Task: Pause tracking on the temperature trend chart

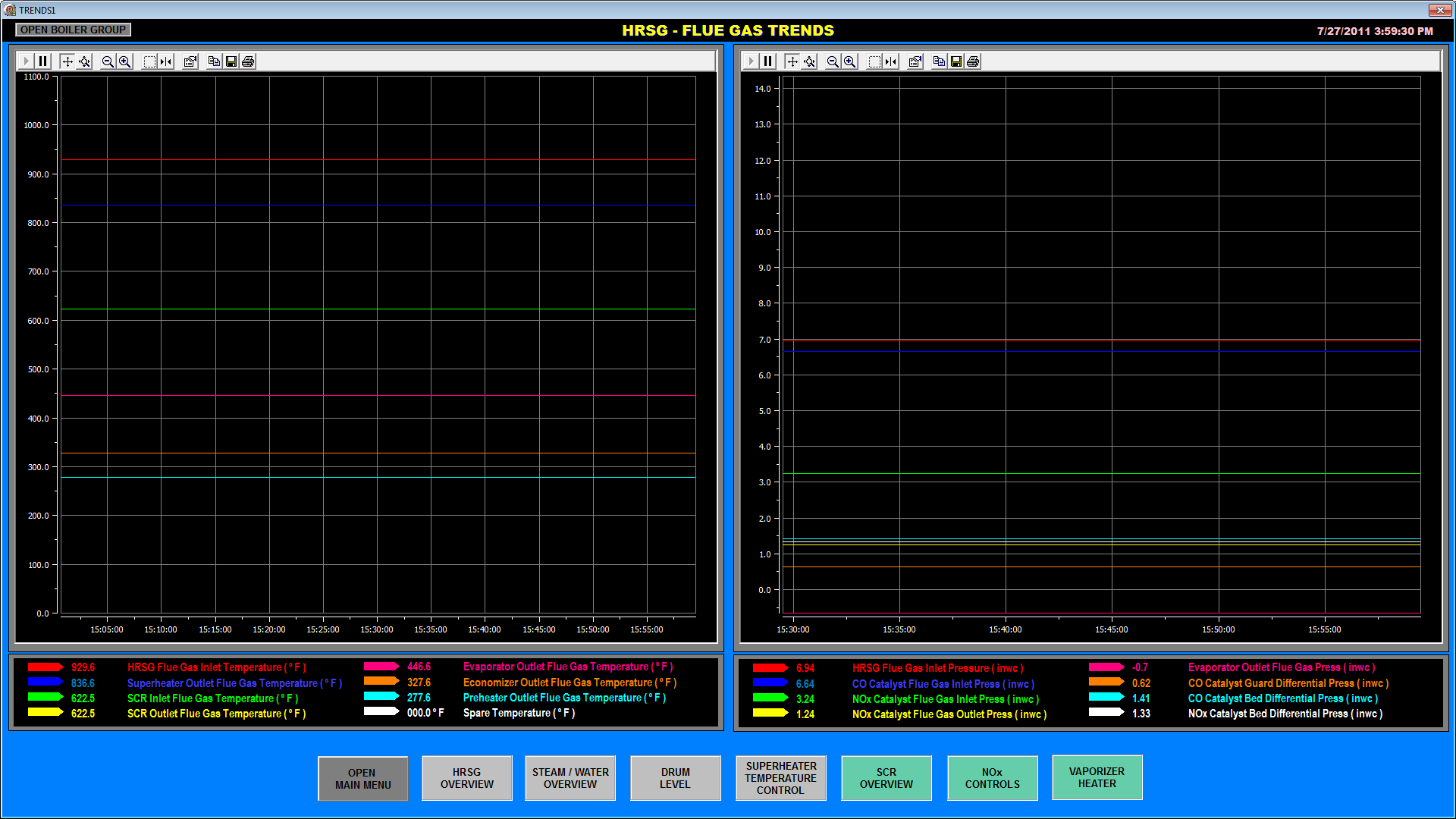Action: 43,61
